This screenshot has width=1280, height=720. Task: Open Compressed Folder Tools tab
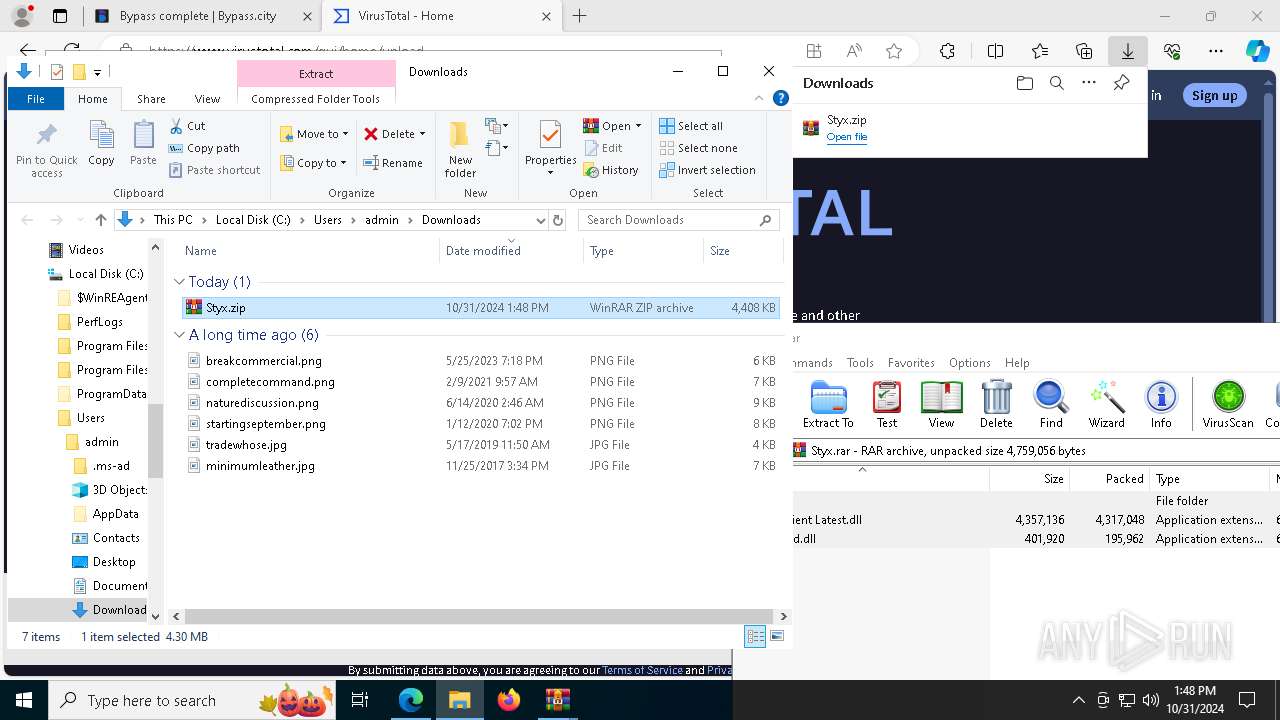pos(316,99)
